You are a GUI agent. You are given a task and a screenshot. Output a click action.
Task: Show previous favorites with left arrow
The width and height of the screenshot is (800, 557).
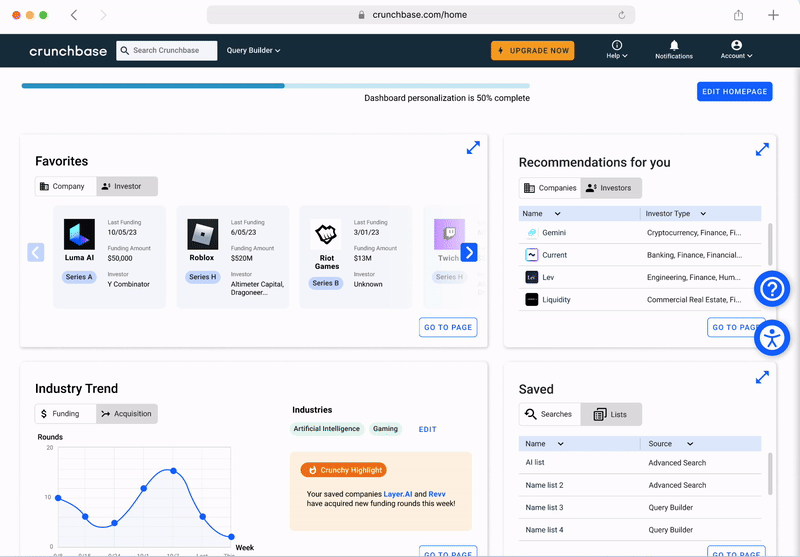36,252
